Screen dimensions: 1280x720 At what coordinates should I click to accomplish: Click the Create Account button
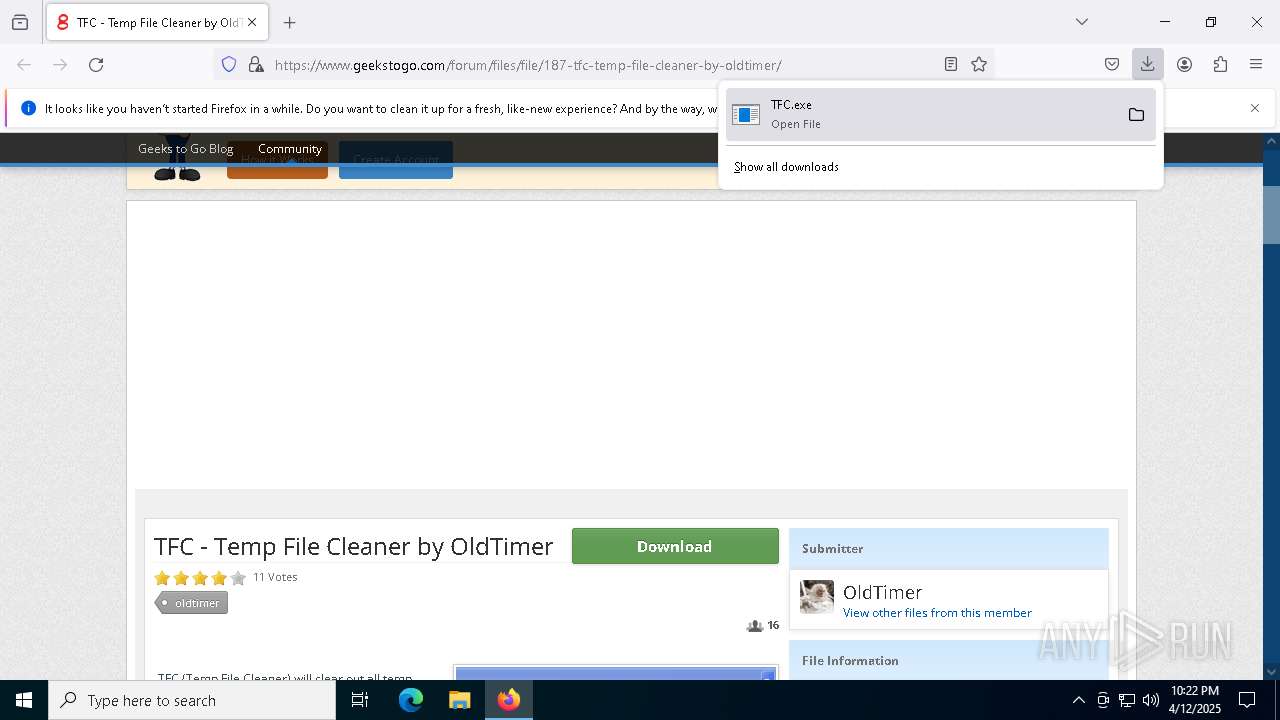coord(396,160)
